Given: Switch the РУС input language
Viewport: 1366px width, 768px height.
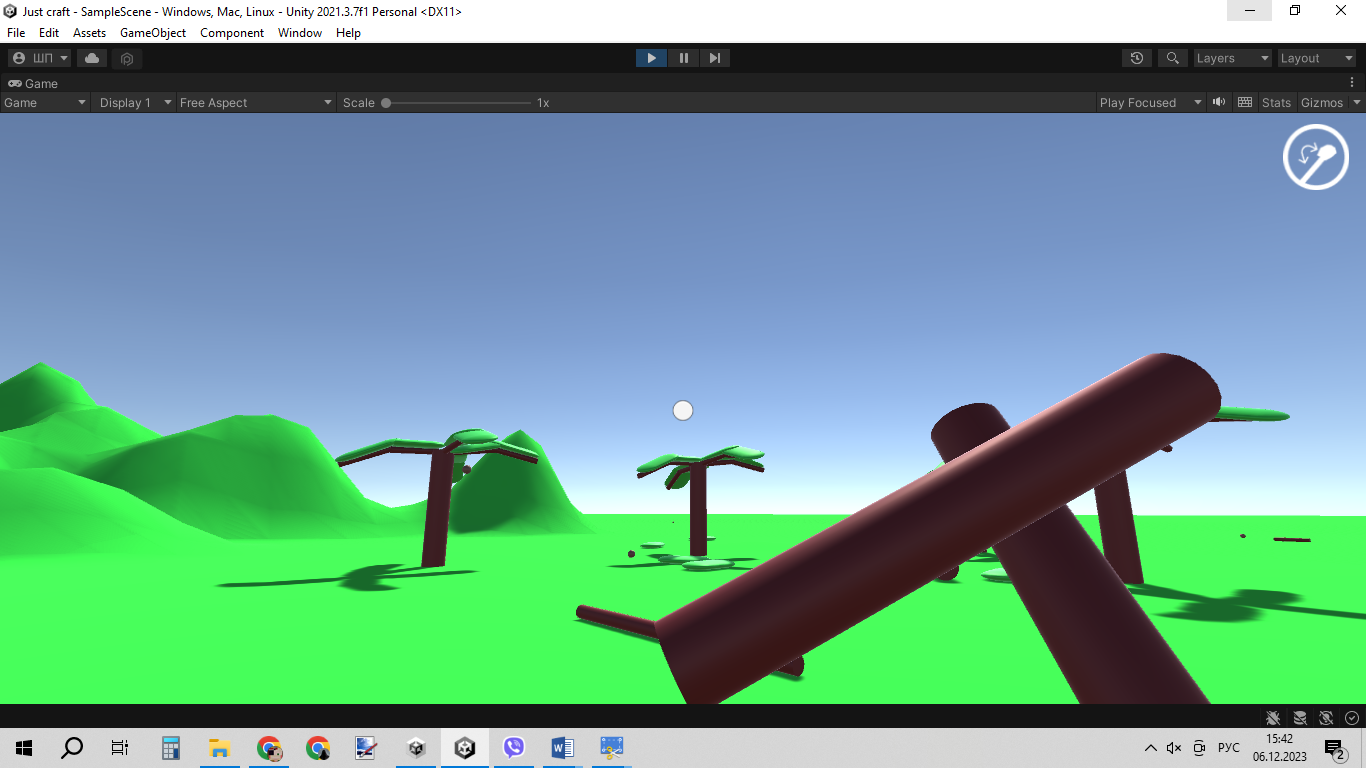Looking at the screenshot, I should point(1229,748).
